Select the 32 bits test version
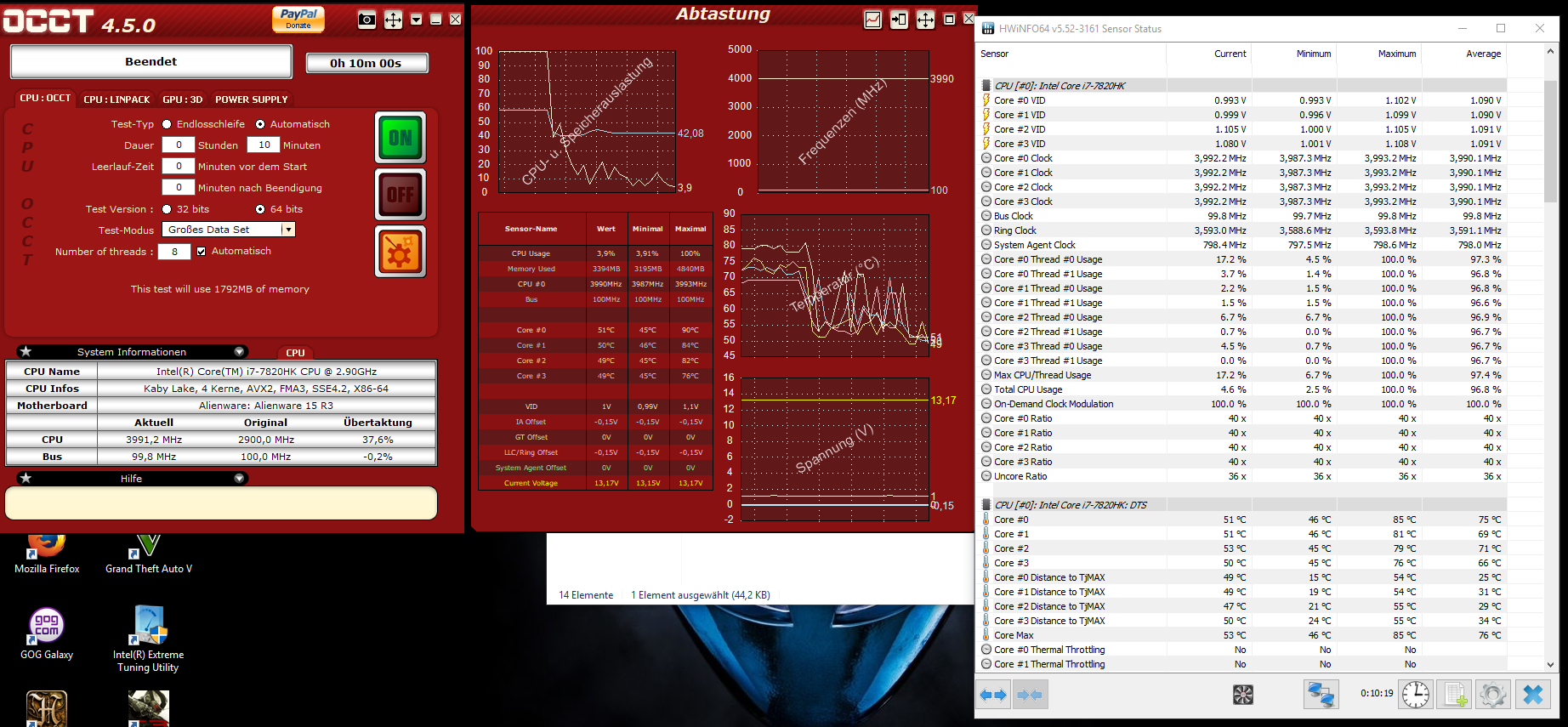The width and height of the screenshot is (1568, 727). (x=168, y=209)
